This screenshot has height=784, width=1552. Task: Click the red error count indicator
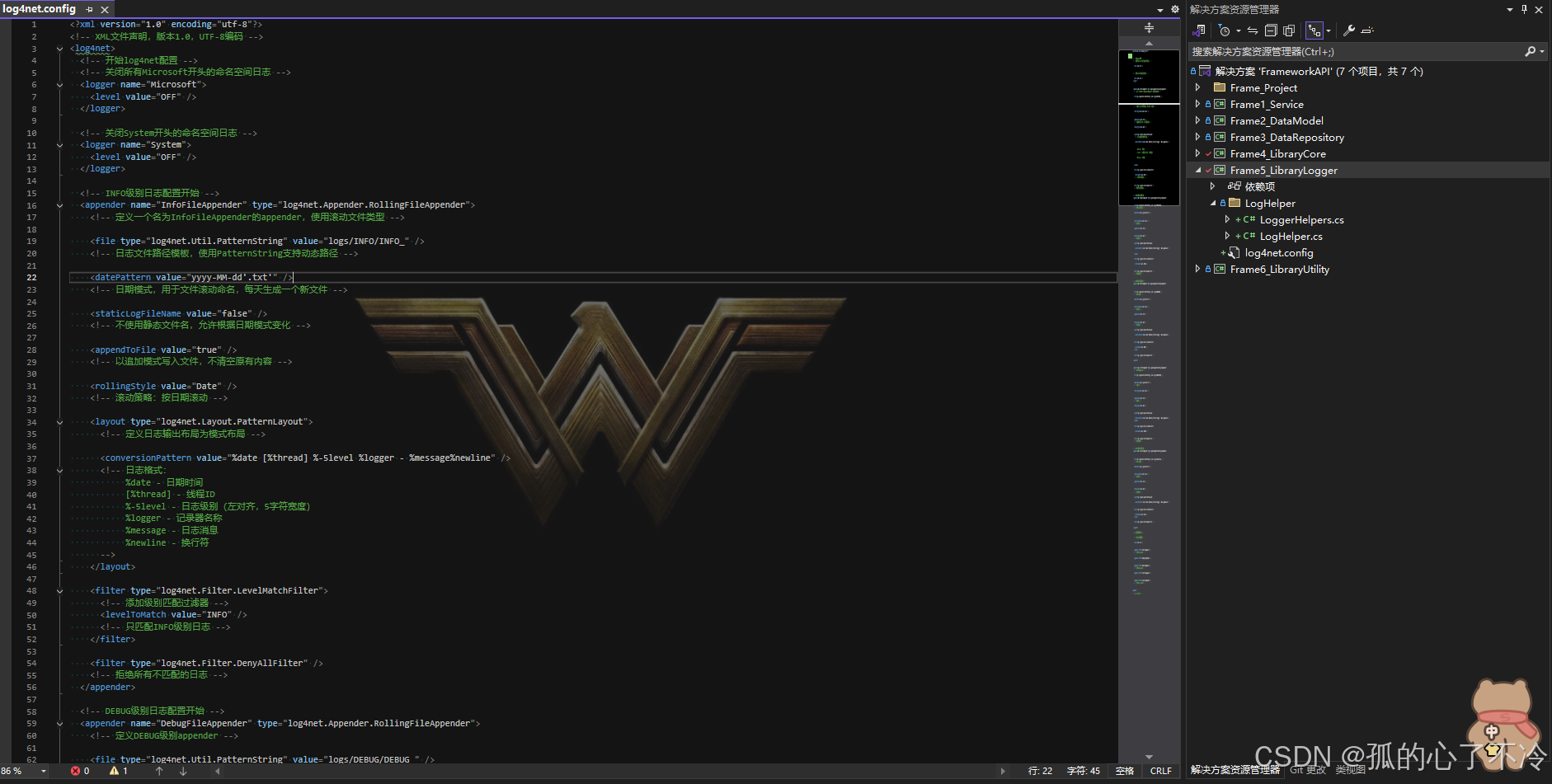pos(80,771)
